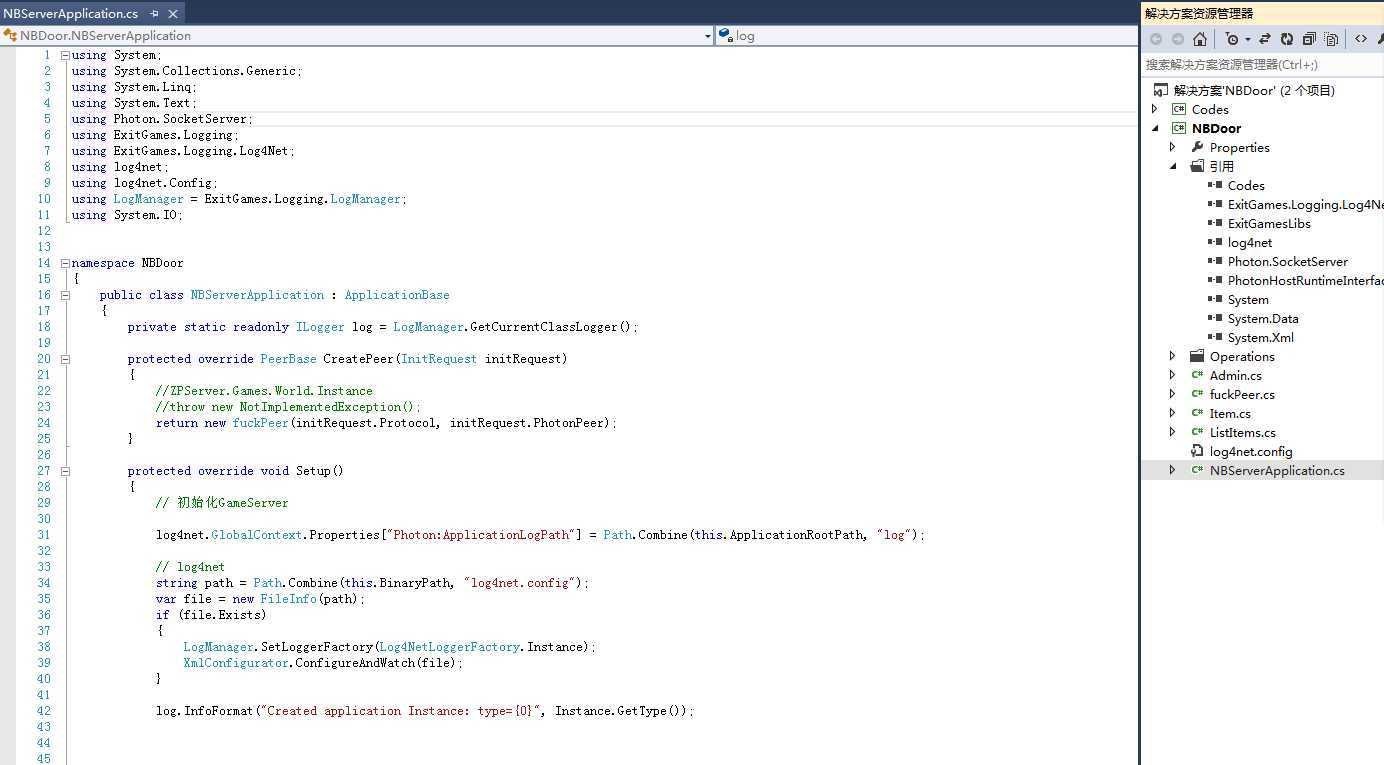This screenshot has height=765, width=1384.
Task: Select the PhotonHostRuntimeInterfaces reference
Action: (1305, 280)
